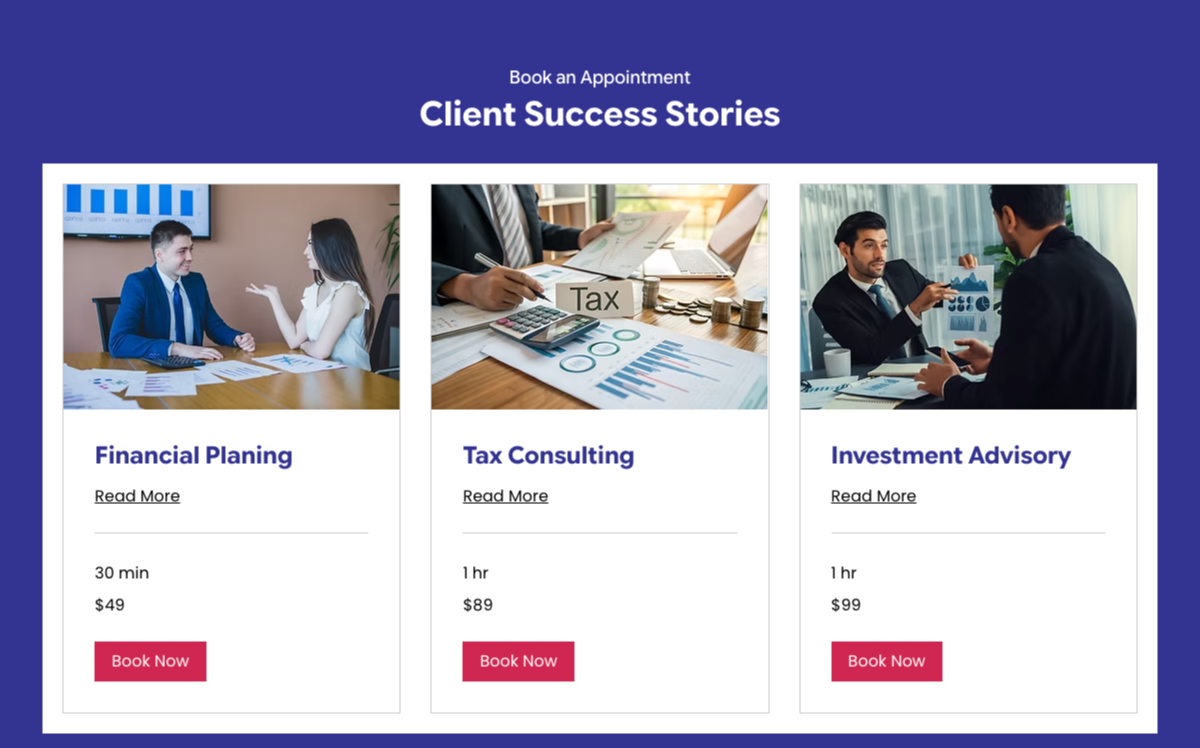Viewport: 1200px width, 748px height.
Task: Click the Financial Planing meeting photo
Action: [231, 297]
